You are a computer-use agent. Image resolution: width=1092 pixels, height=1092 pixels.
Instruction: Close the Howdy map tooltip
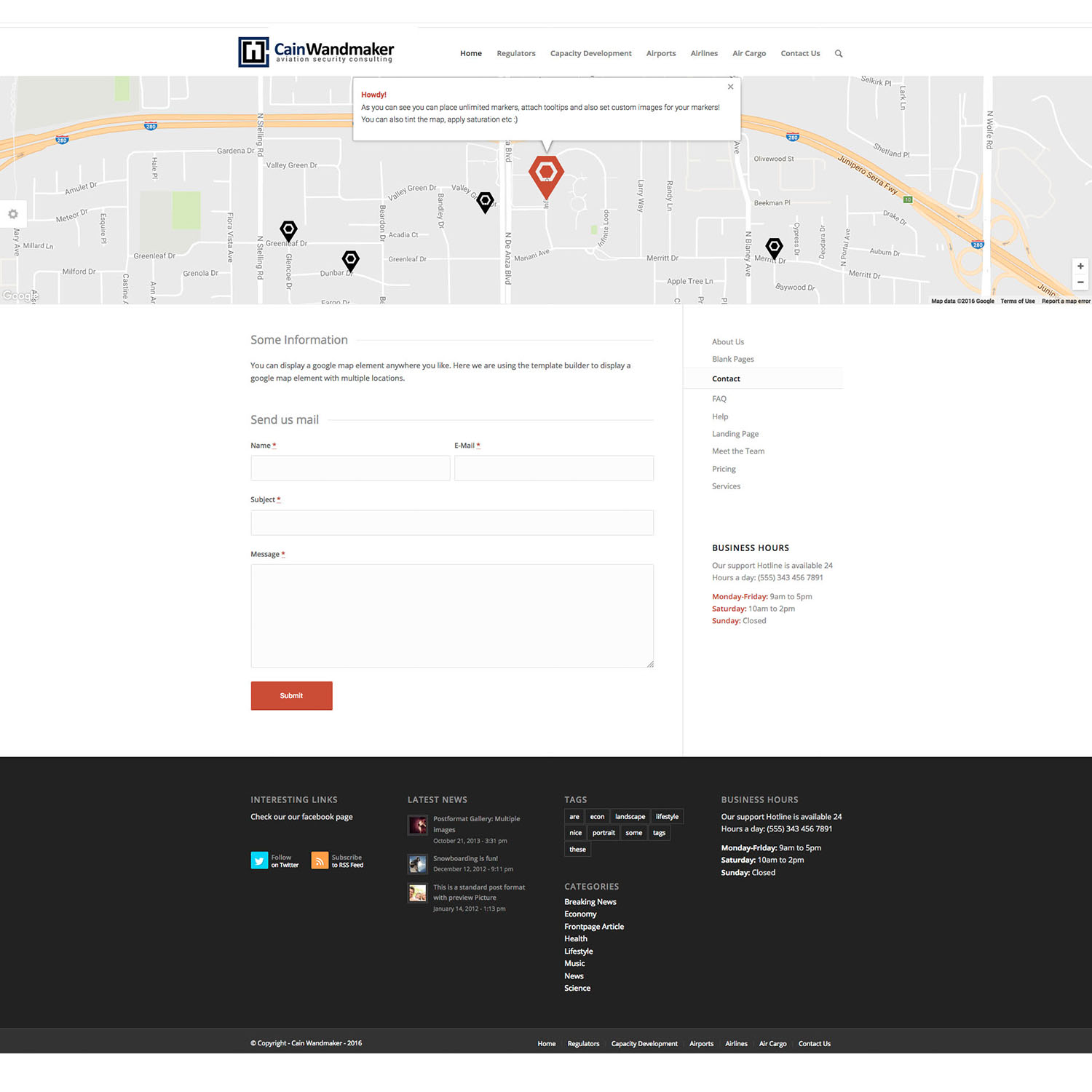point(730,87)
